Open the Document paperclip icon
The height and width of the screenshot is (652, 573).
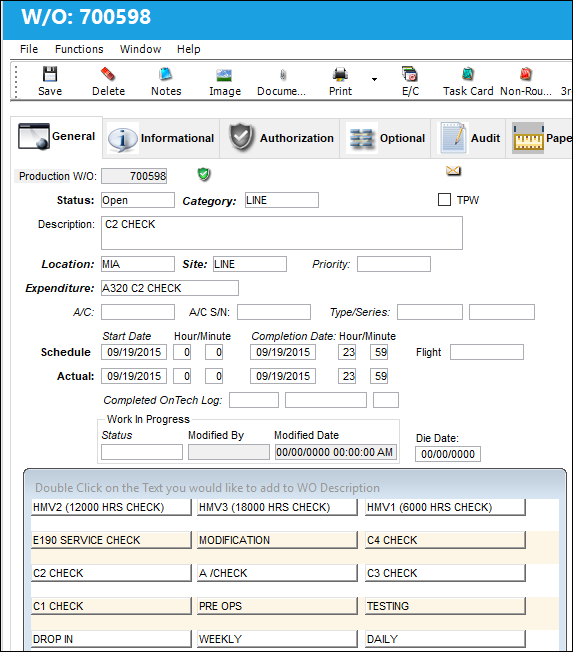pos(283,75)
